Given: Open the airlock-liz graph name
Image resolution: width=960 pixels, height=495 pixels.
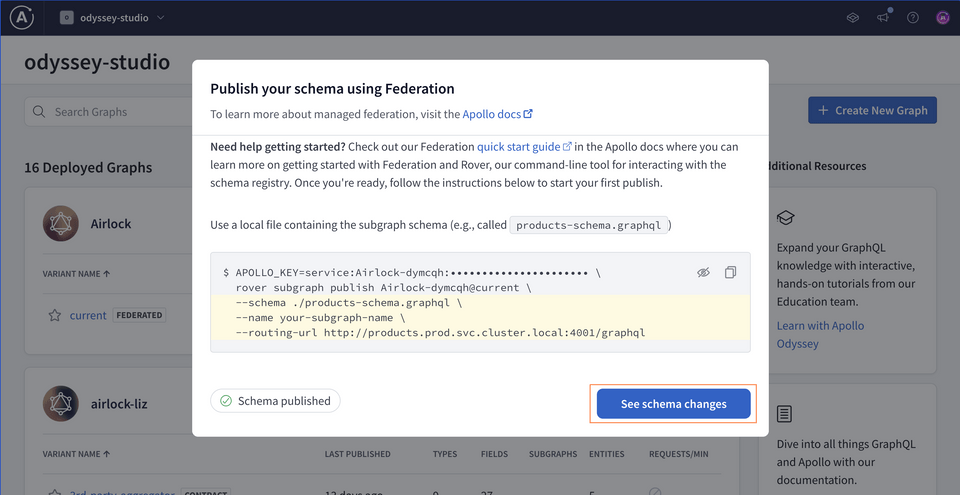Looking at the screenshot, I should tap(119, 404).
